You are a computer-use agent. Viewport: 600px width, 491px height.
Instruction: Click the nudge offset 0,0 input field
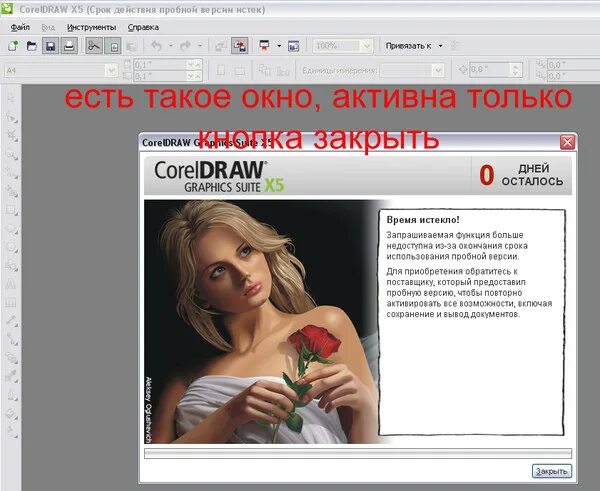490,70
